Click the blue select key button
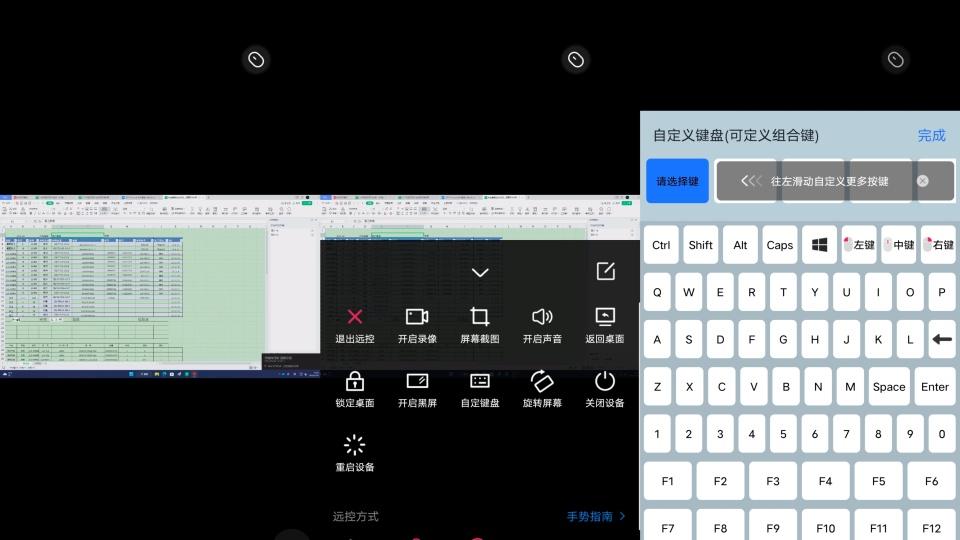 [x=677, y=181]
